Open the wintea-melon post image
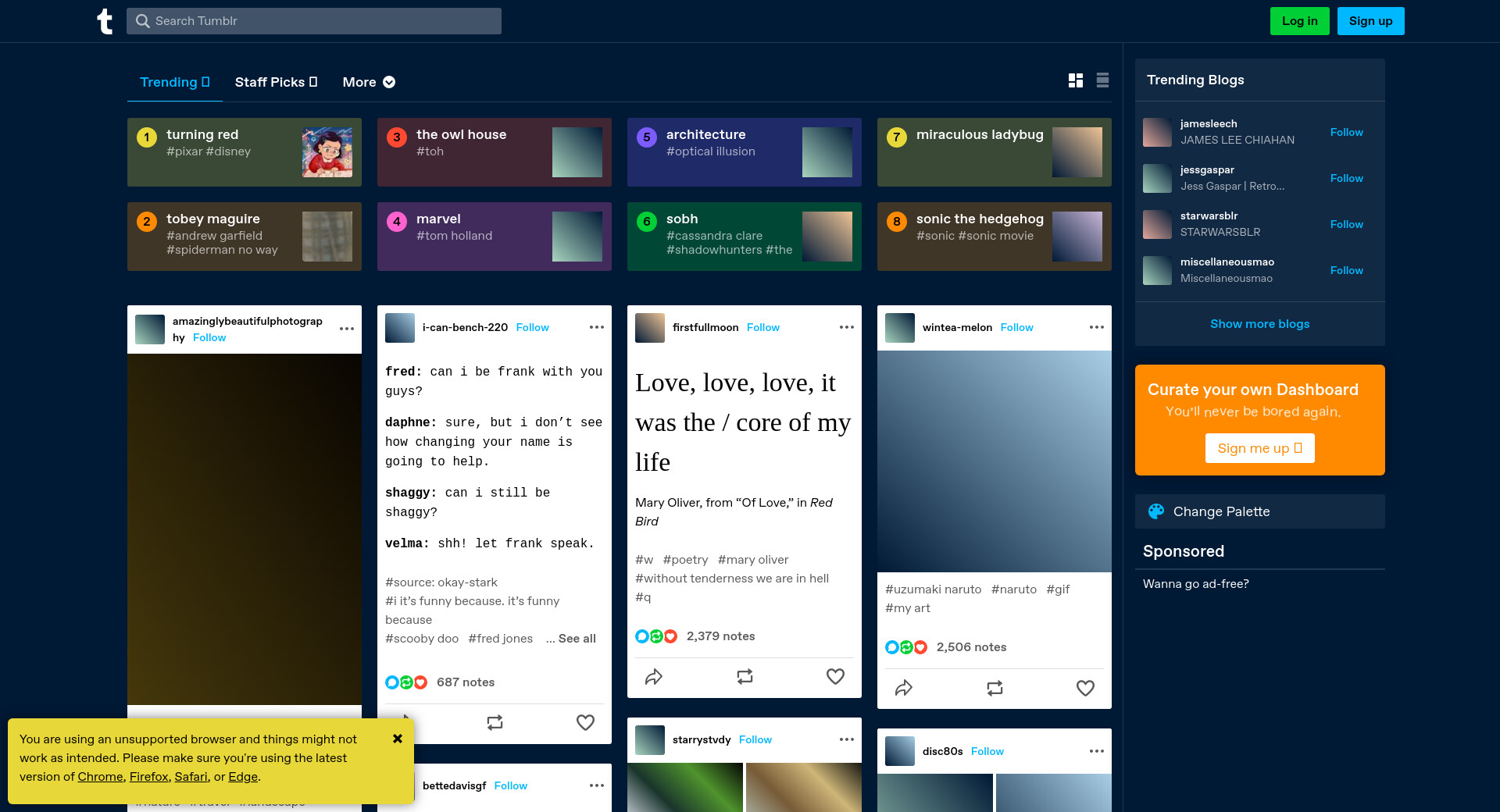 (995, 461)
